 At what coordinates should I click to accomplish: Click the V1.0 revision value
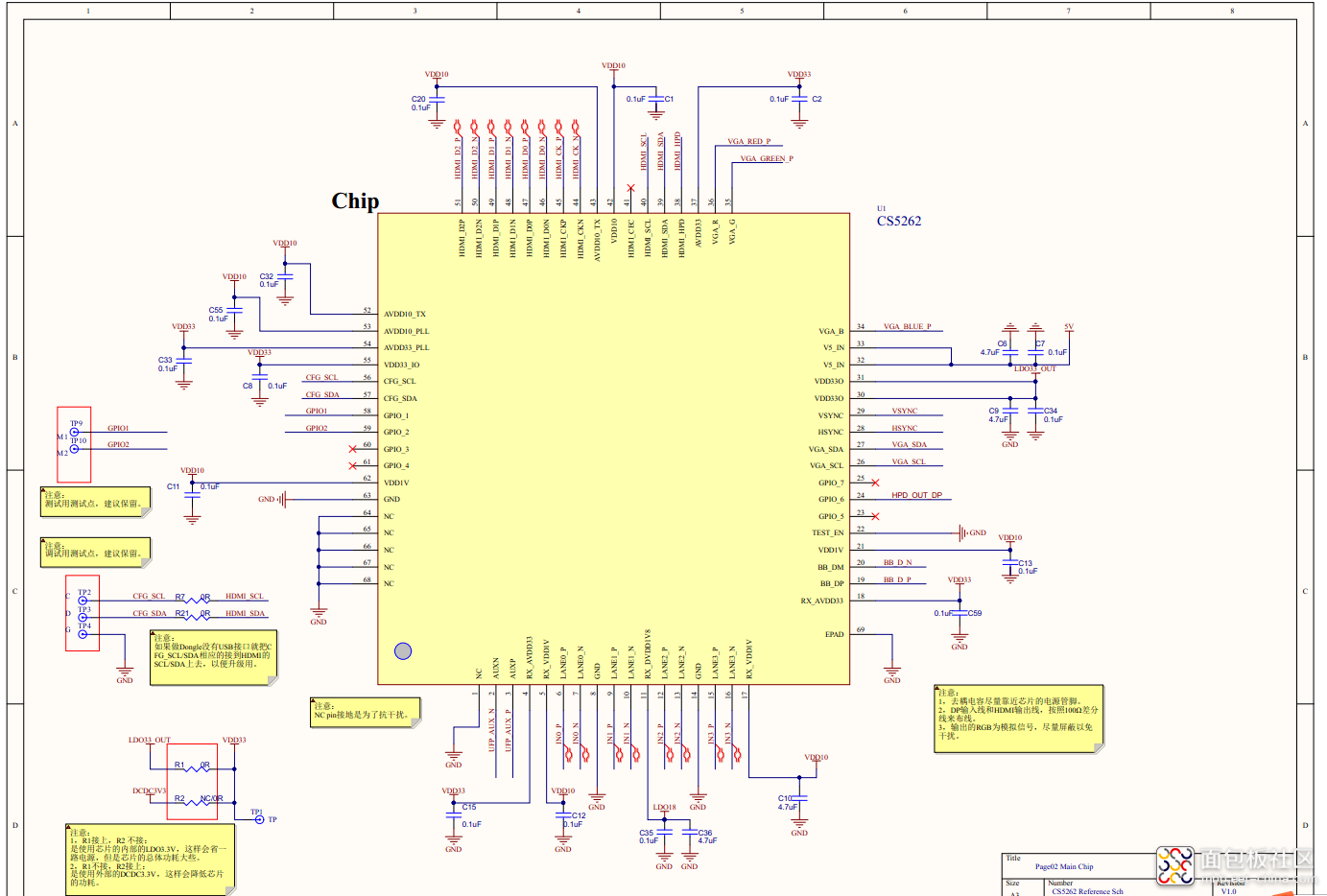coord(1228,891)
